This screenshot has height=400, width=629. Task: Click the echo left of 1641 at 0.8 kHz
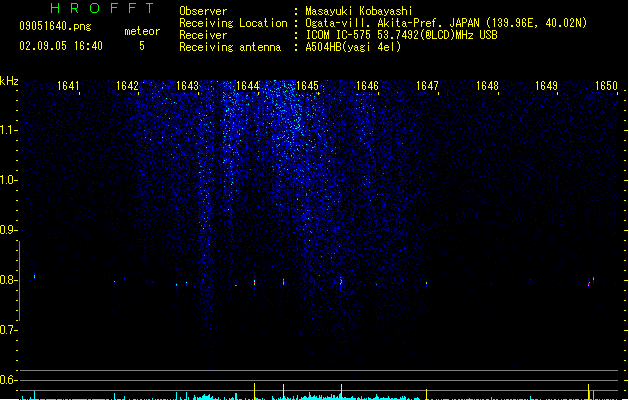[x=34, y=276]
